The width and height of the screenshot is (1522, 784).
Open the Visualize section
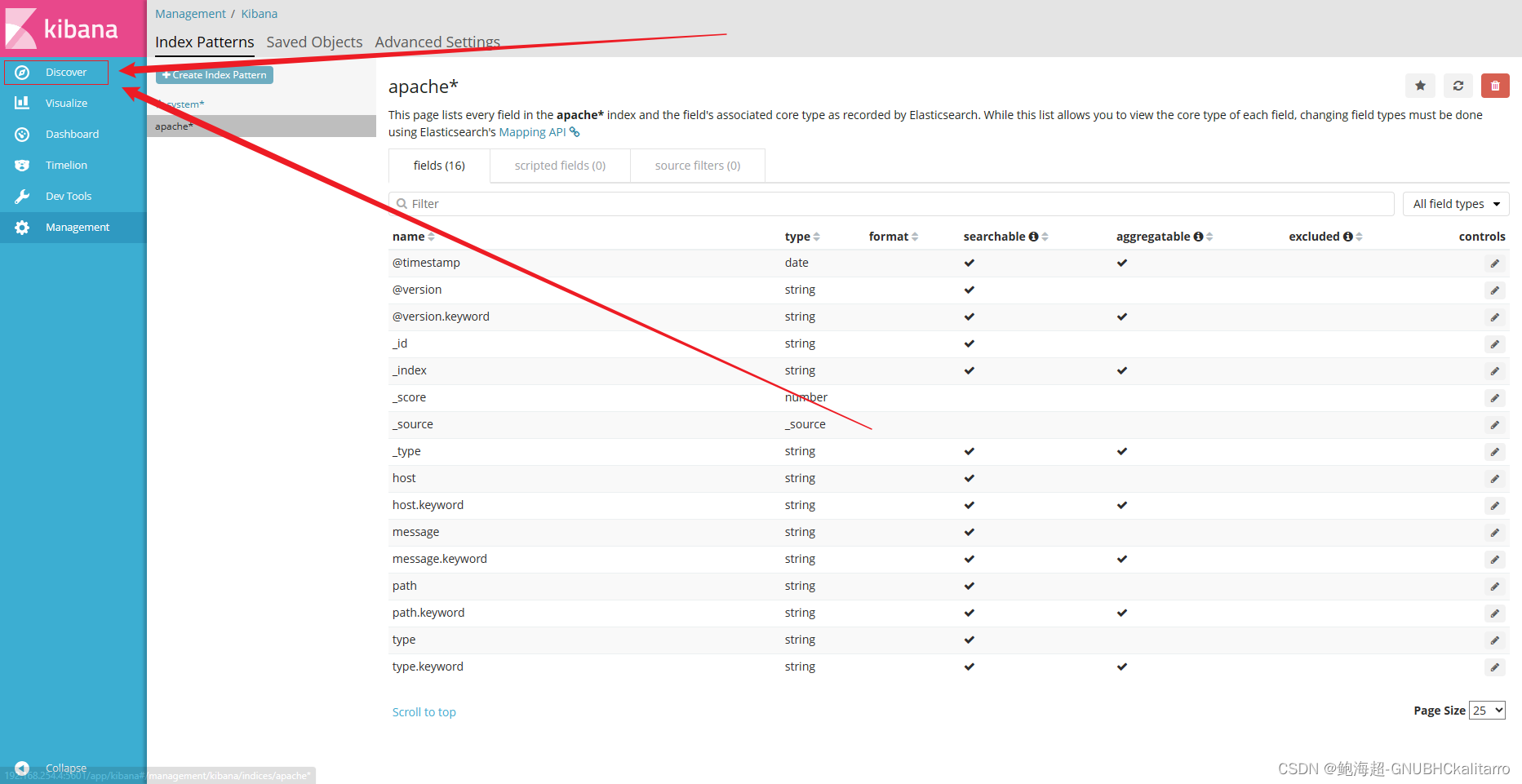coord(66,104)
